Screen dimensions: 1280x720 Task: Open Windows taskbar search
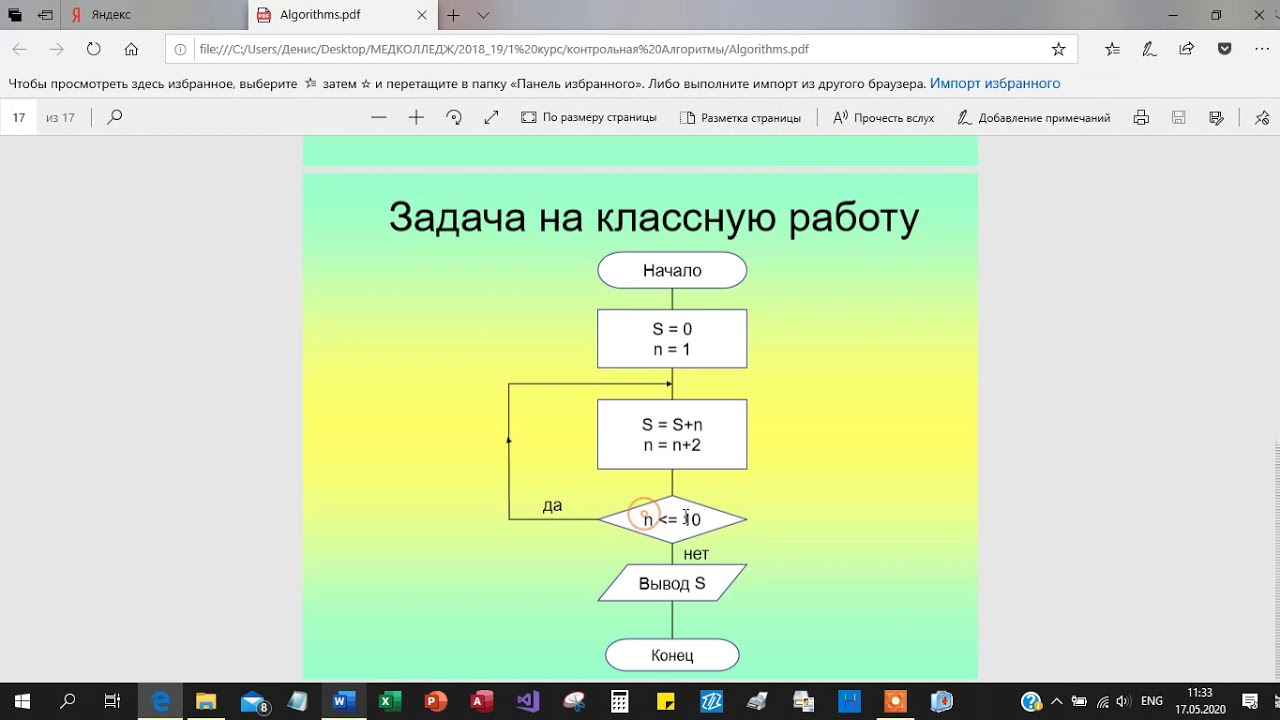pos(68,701)
